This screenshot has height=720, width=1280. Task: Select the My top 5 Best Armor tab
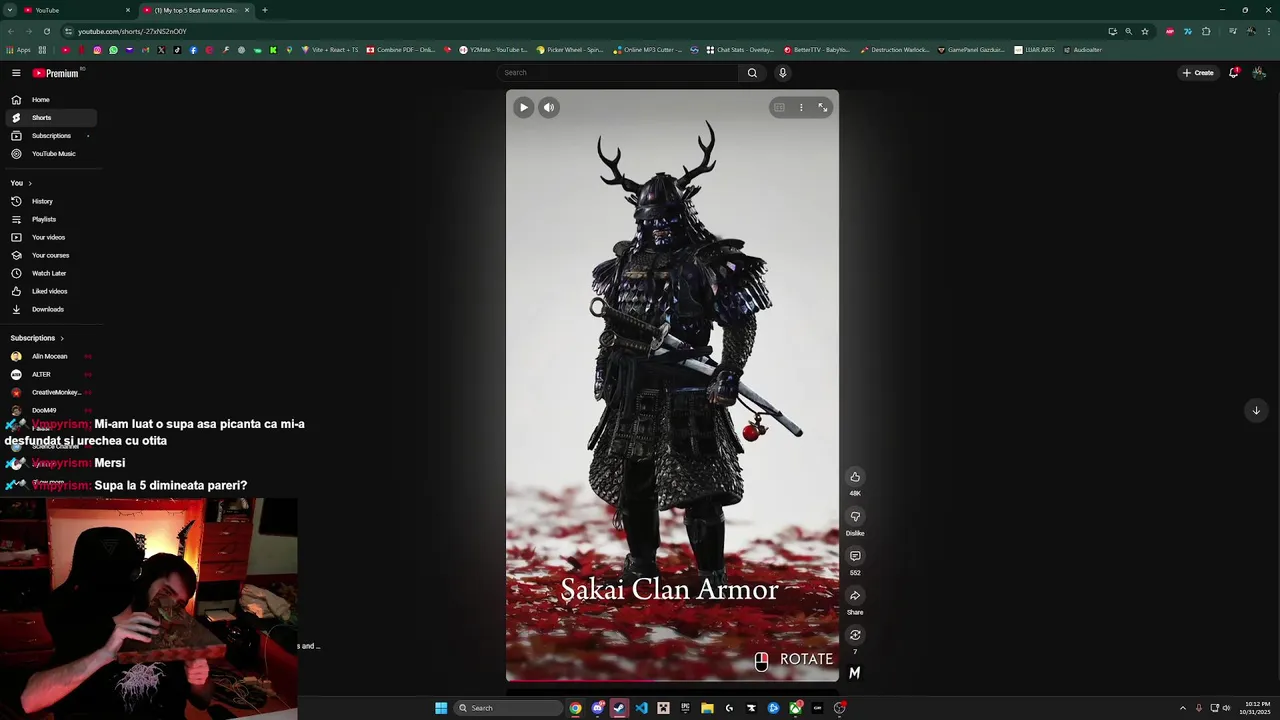(x=195, y=10)
